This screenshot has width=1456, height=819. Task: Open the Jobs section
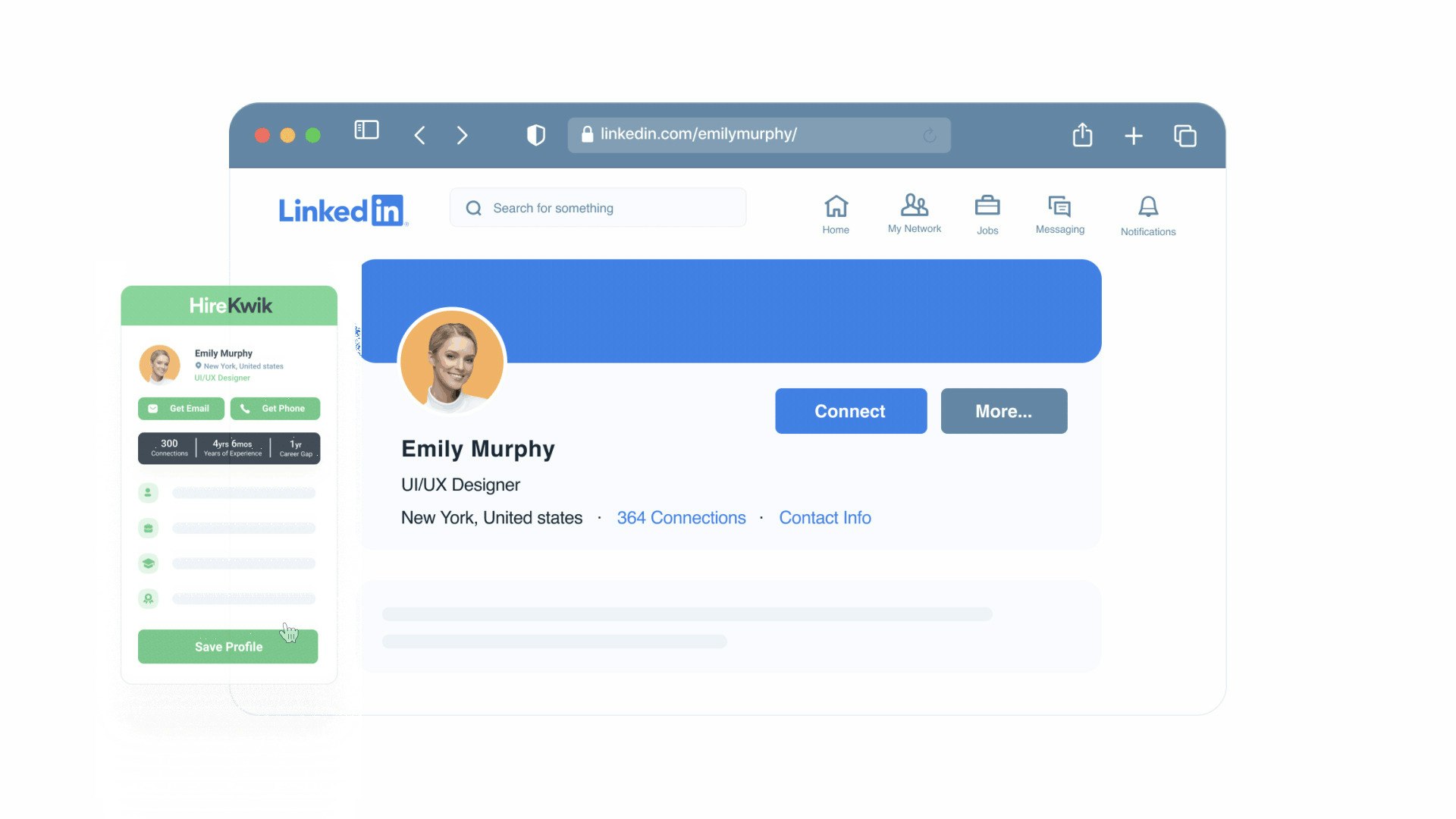[987, 215]
